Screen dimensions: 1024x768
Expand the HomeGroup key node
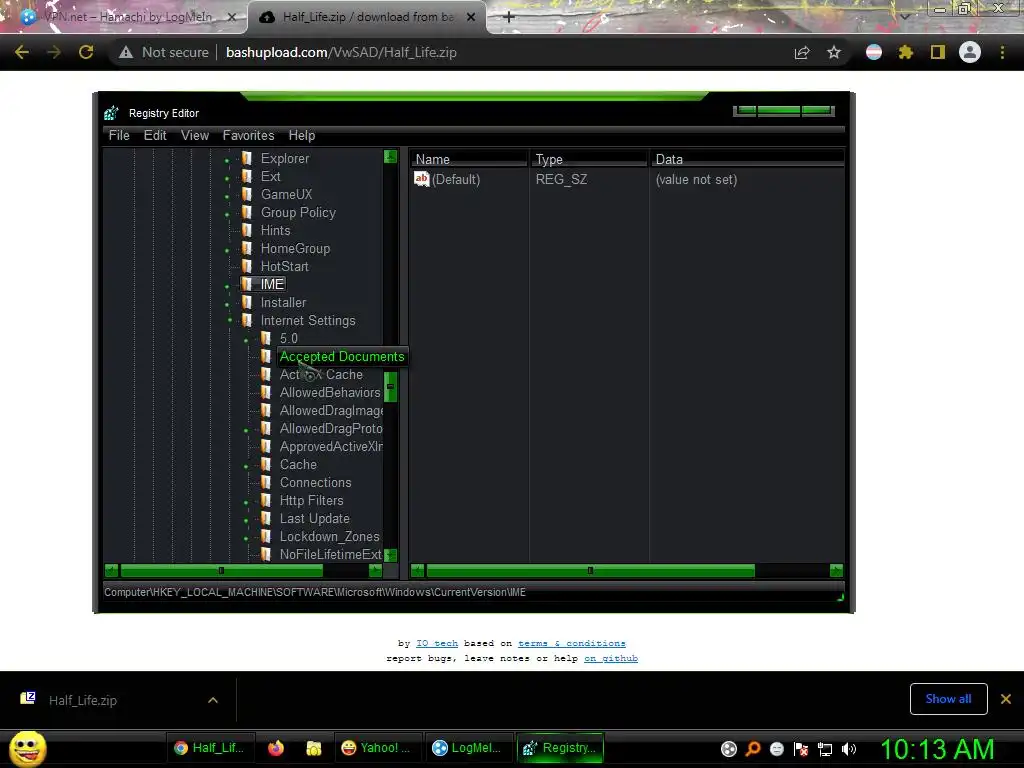pos(227,250)
